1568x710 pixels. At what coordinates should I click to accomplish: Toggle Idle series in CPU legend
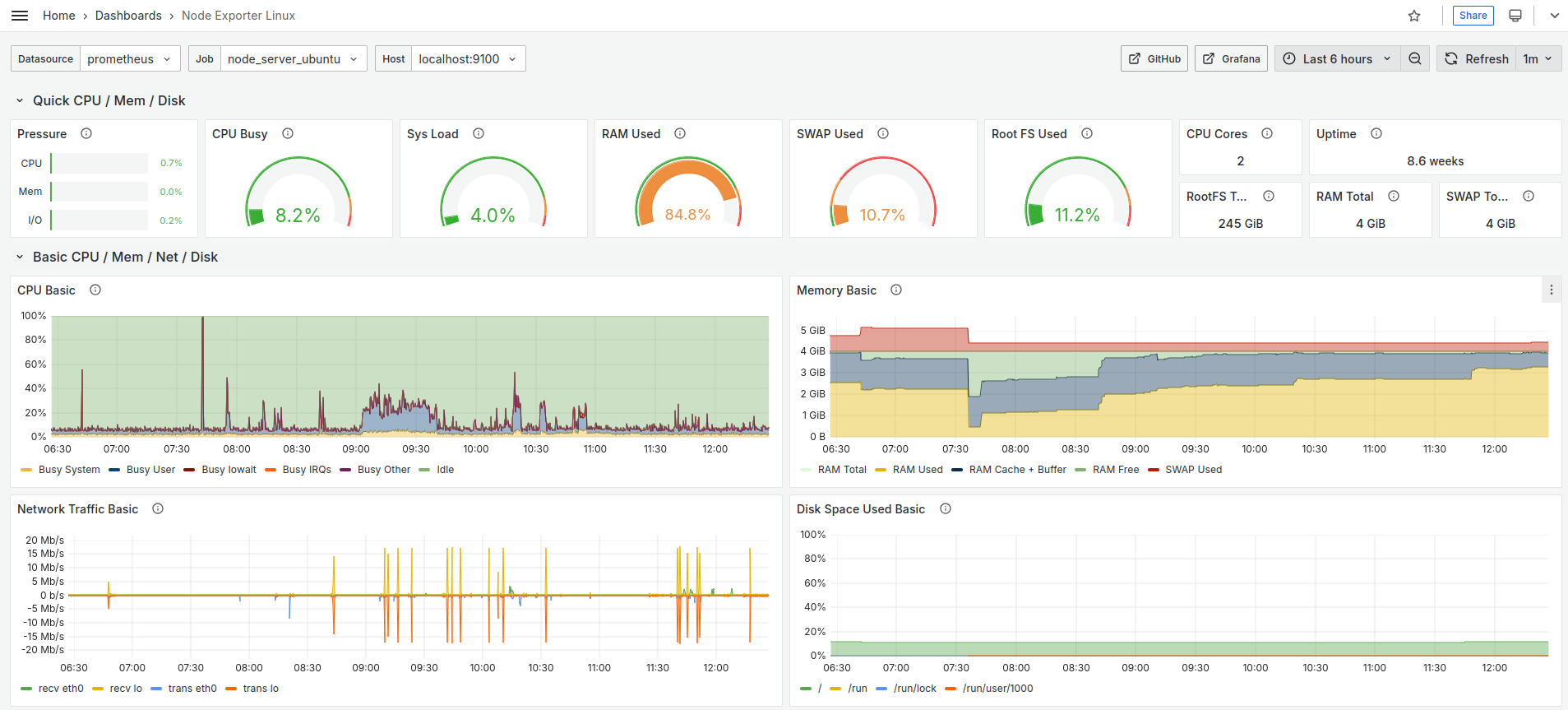445,470
